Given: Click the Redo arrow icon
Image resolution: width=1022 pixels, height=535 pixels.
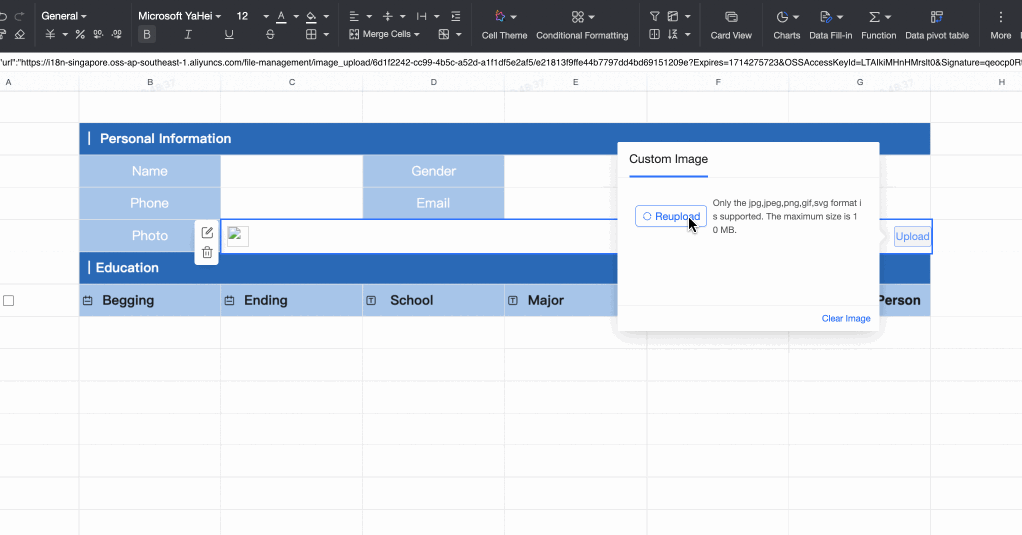Looking at the screenshot, I should click(x=20, y=16).
